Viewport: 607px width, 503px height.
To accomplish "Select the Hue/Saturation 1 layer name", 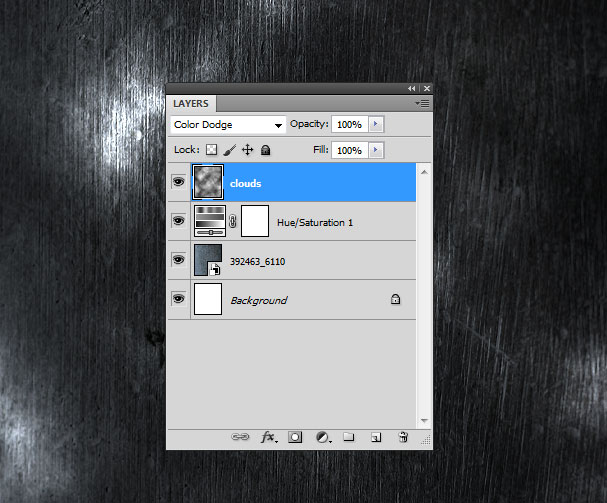I will [x=315, y=223].
